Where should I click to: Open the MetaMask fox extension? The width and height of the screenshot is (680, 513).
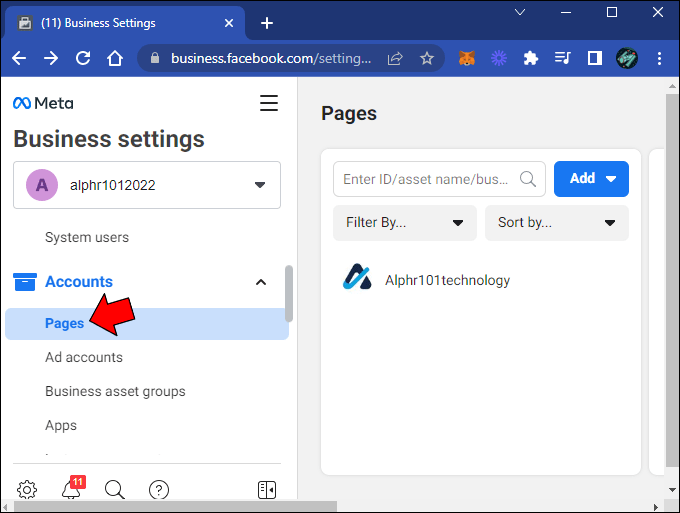pyautogui.click(x=467, y=58)
